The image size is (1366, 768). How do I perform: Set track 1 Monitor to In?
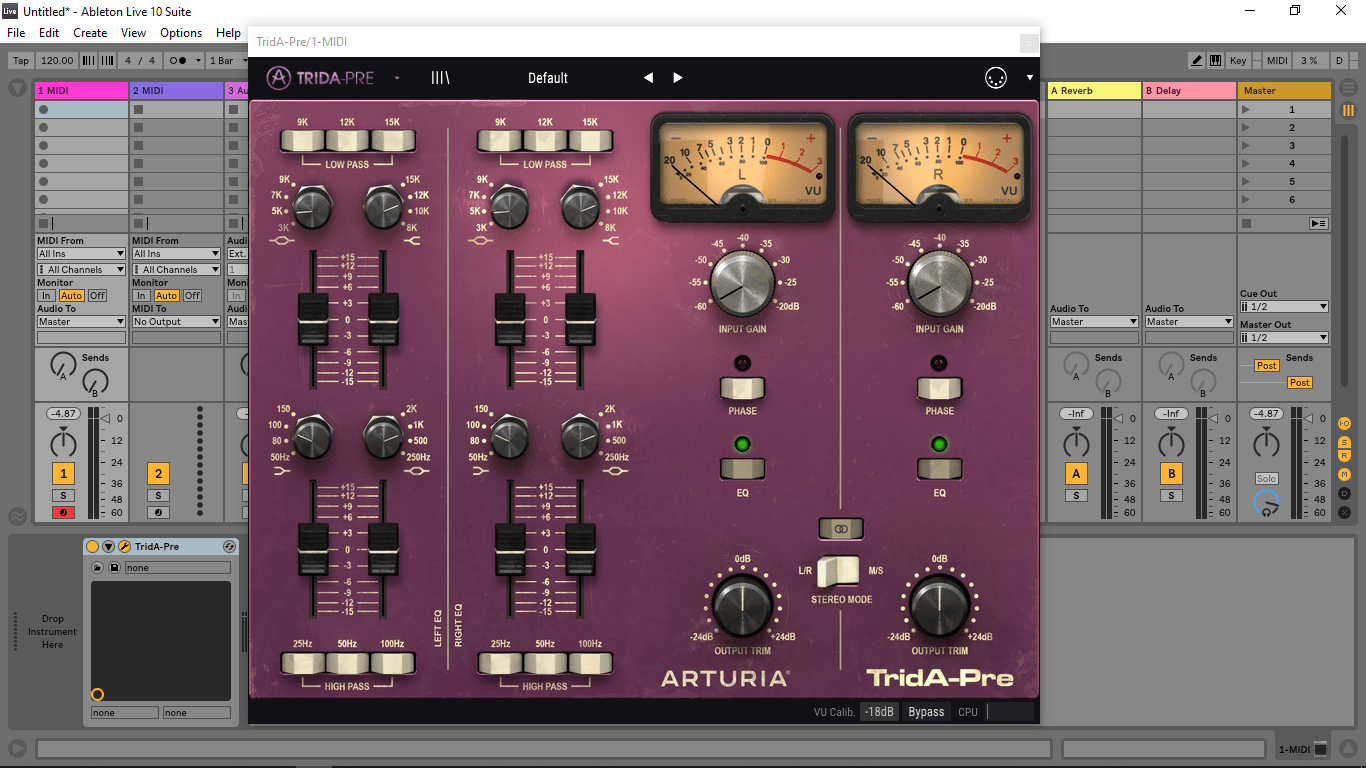click(46, 295)
